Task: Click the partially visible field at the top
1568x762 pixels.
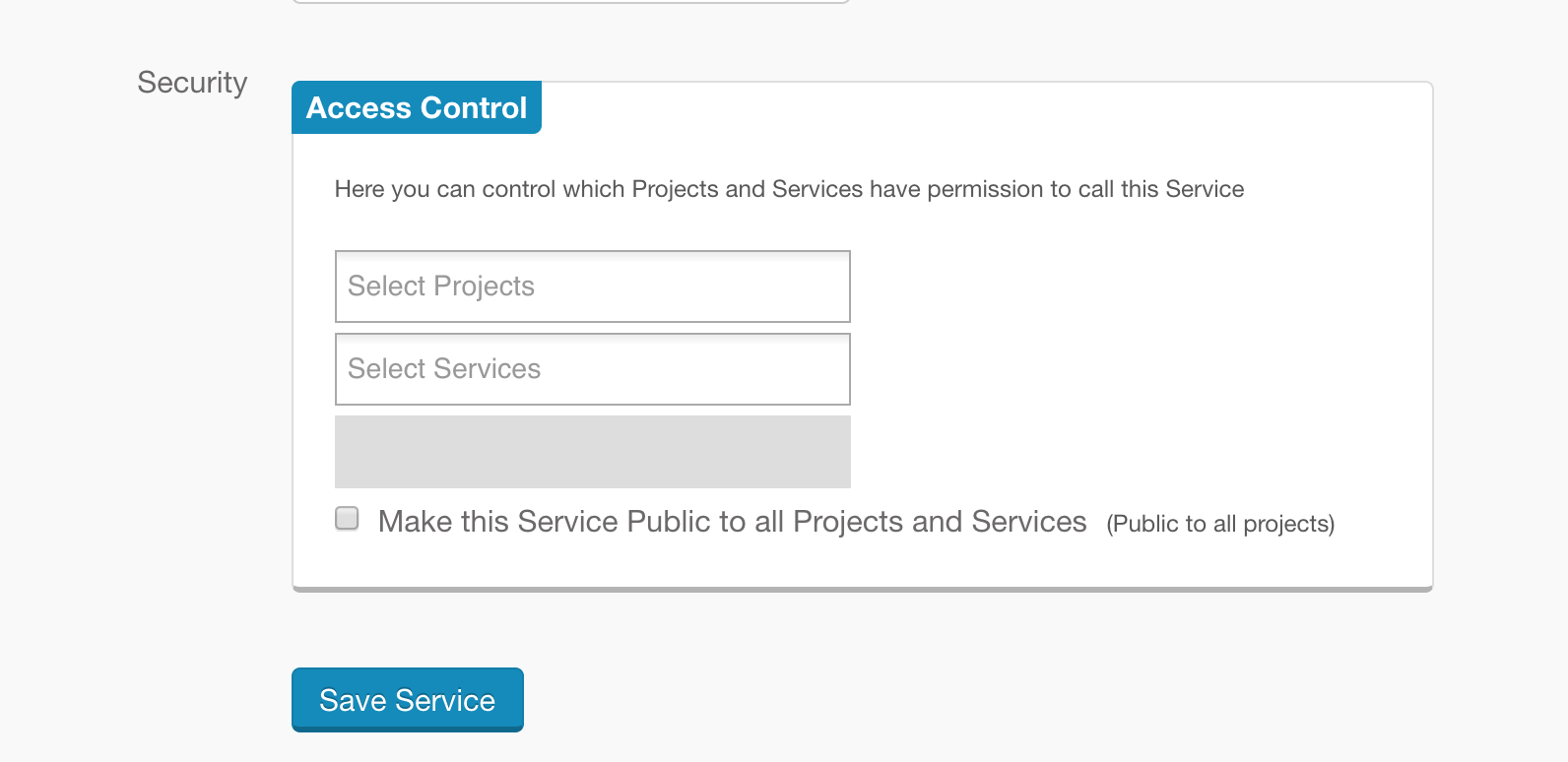Action: tap(569, 2)
